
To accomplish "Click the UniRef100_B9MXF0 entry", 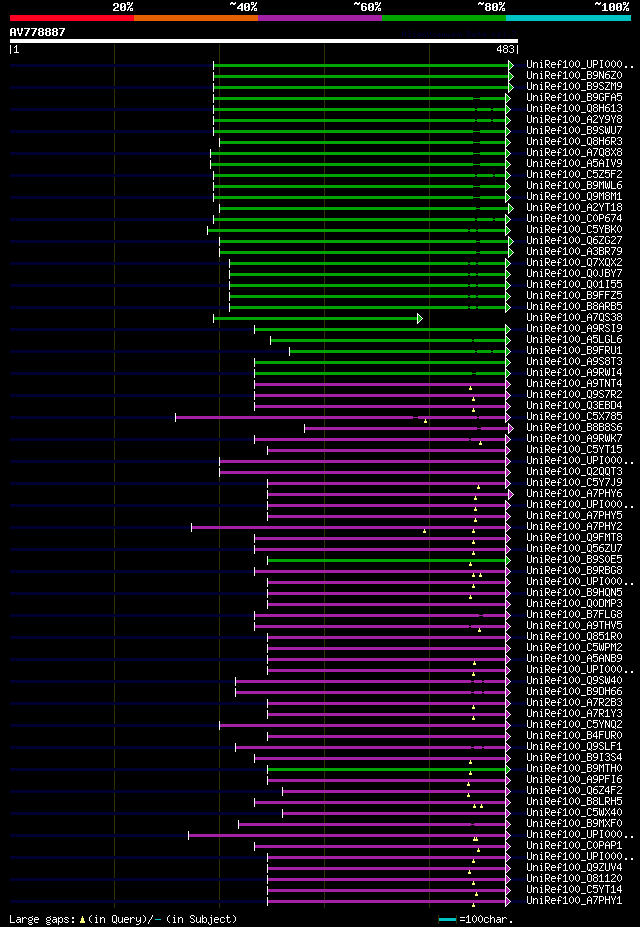I will 574,823.
